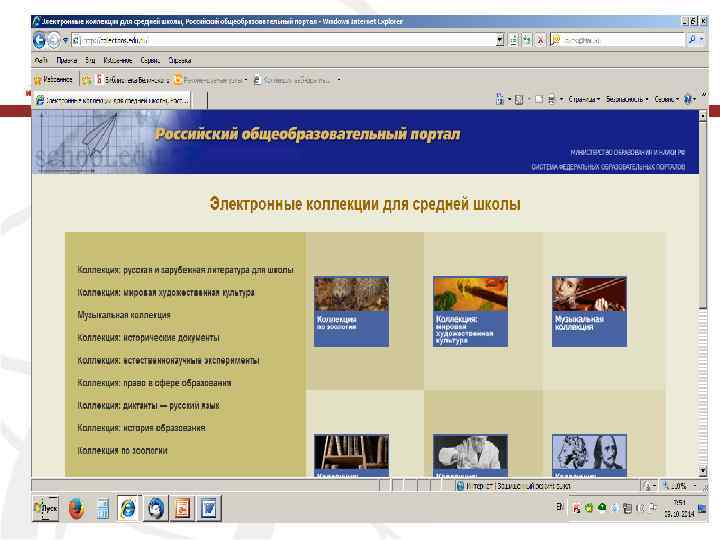Open the recent pages history arrow
This screenshot has width=720, height=540.
65,40
